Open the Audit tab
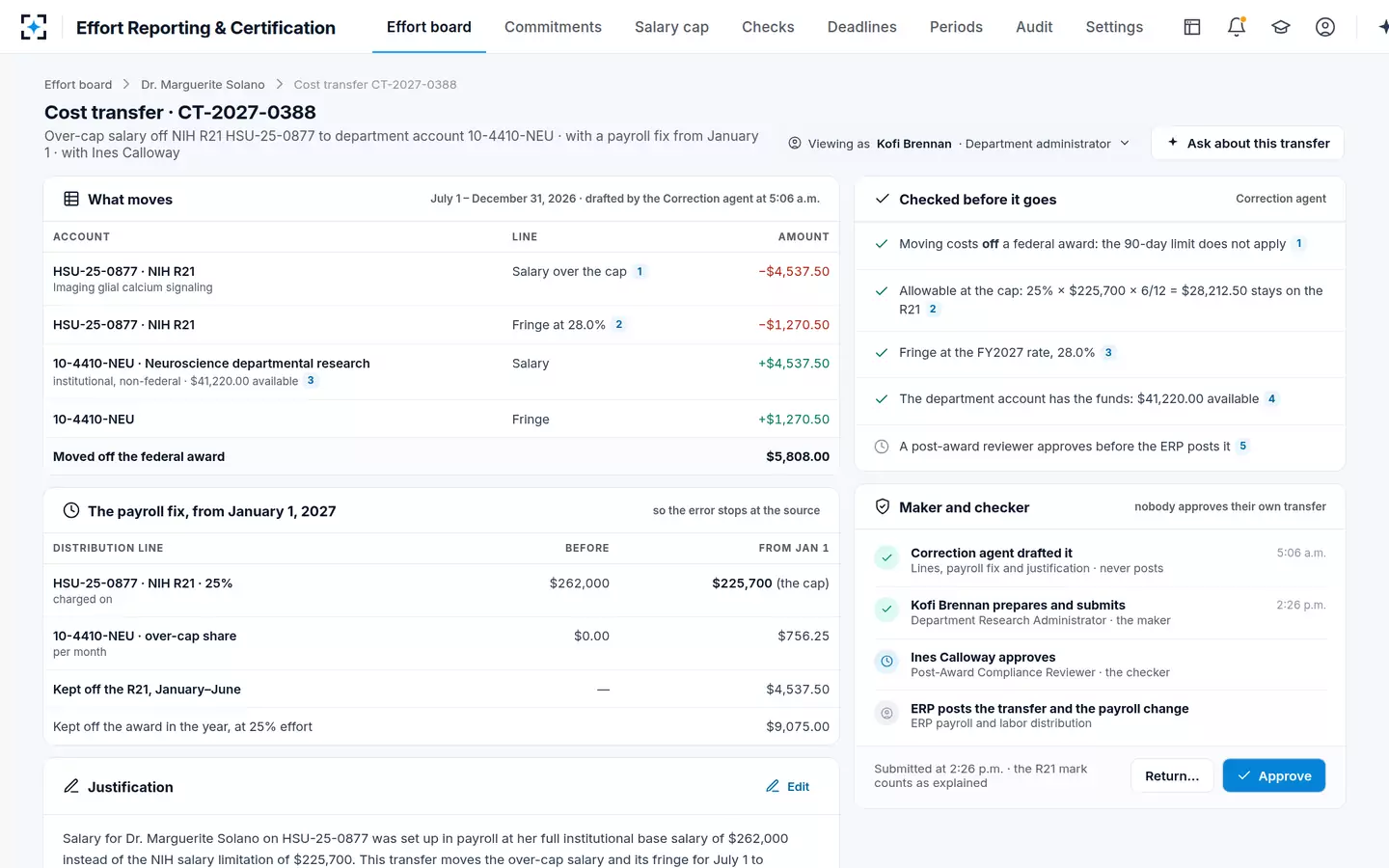Screen dimensions: 1389x868 [1034, 27]
